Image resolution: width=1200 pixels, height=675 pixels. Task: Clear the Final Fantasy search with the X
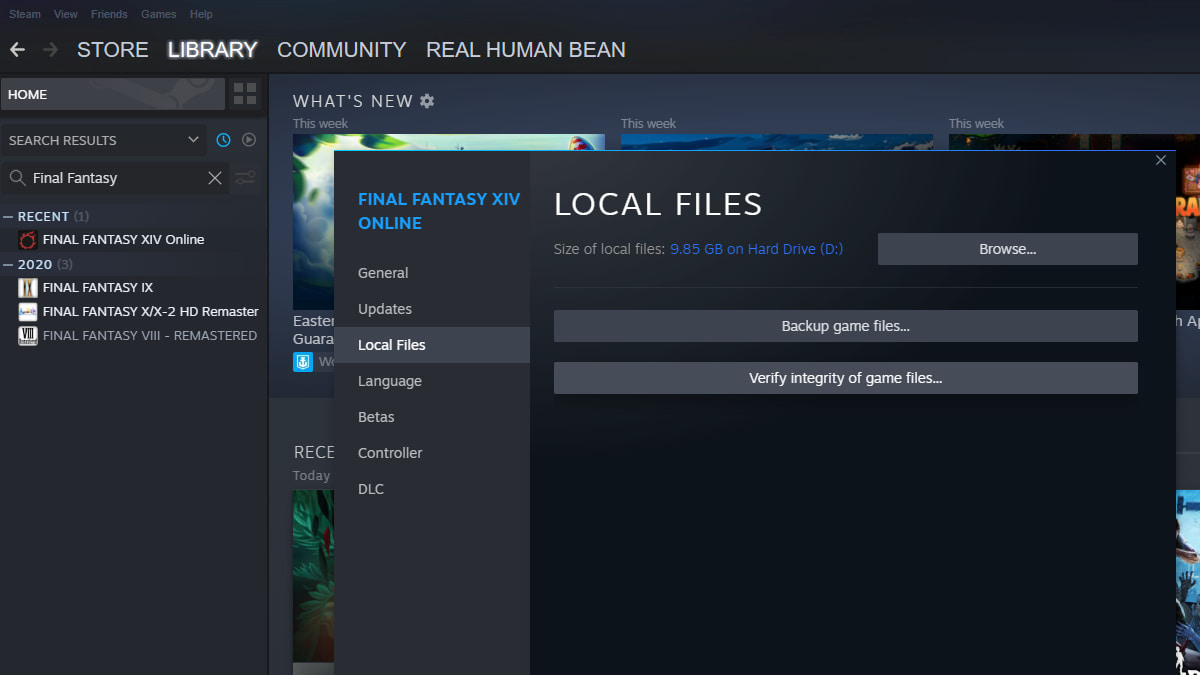(x=215, y=178)
